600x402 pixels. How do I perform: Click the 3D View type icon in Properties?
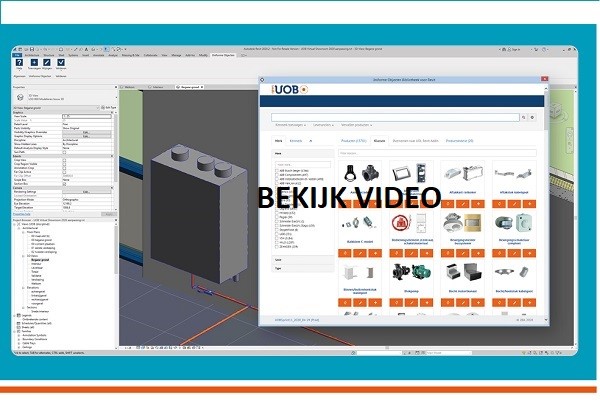pyautogui.click(x=19, y=95)
